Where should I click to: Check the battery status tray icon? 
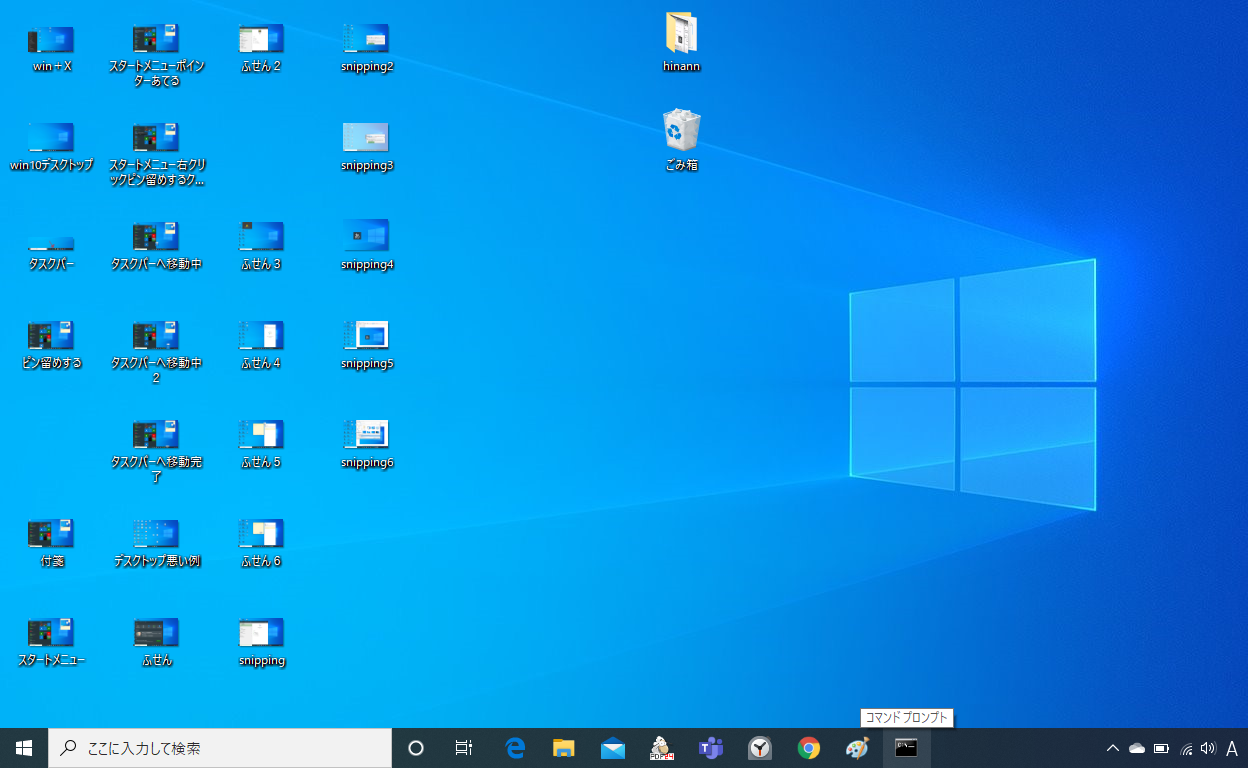click(1161, 748)
